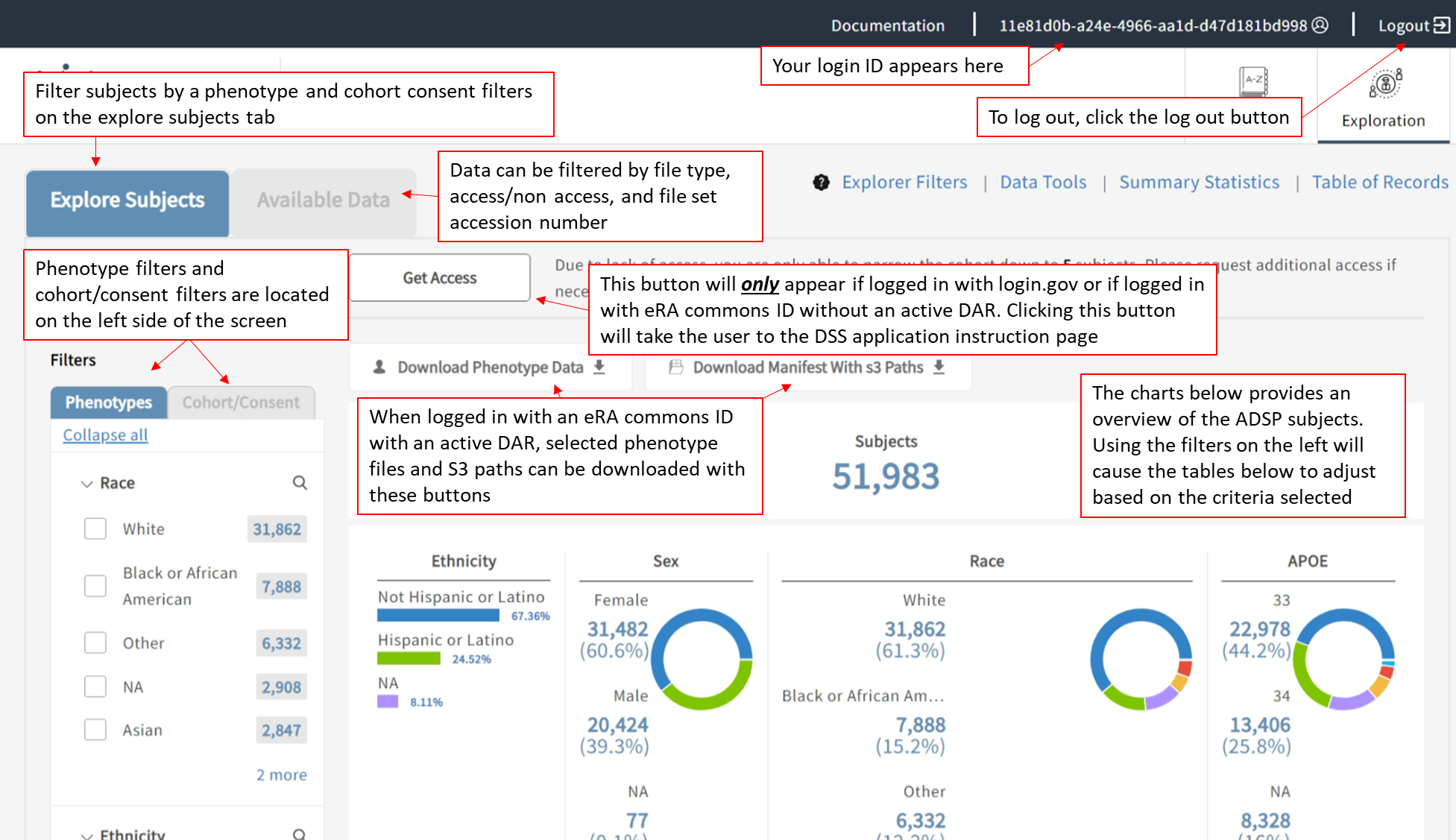Image resolution: width=1456 pixels, height=840 pixels.
Task: Click the Download Phenotype Data arrow icon
Action: 599,367
